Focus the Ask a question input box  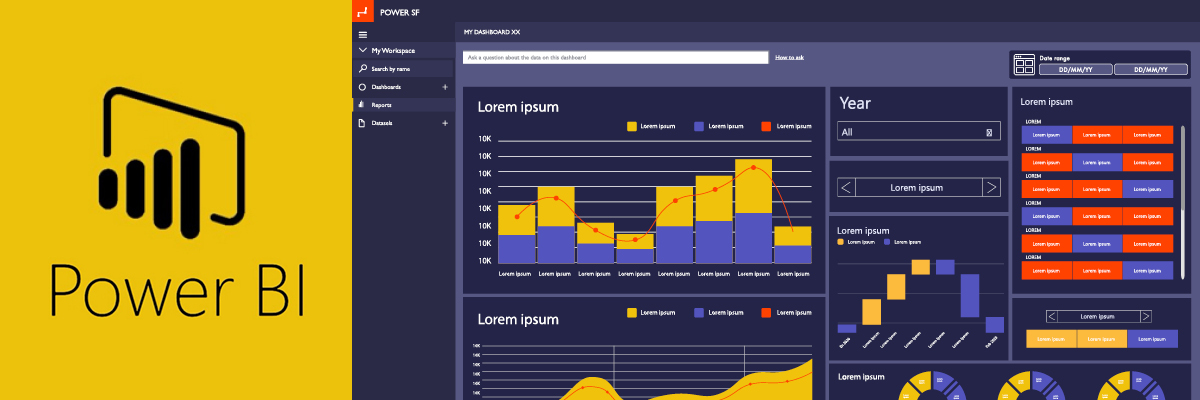click(615, 58)
